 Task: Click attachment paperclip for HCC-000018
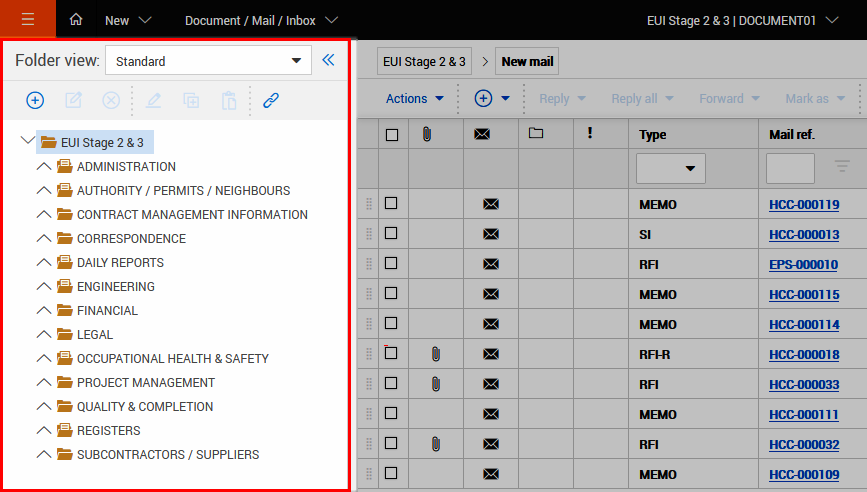pos(435,354)
